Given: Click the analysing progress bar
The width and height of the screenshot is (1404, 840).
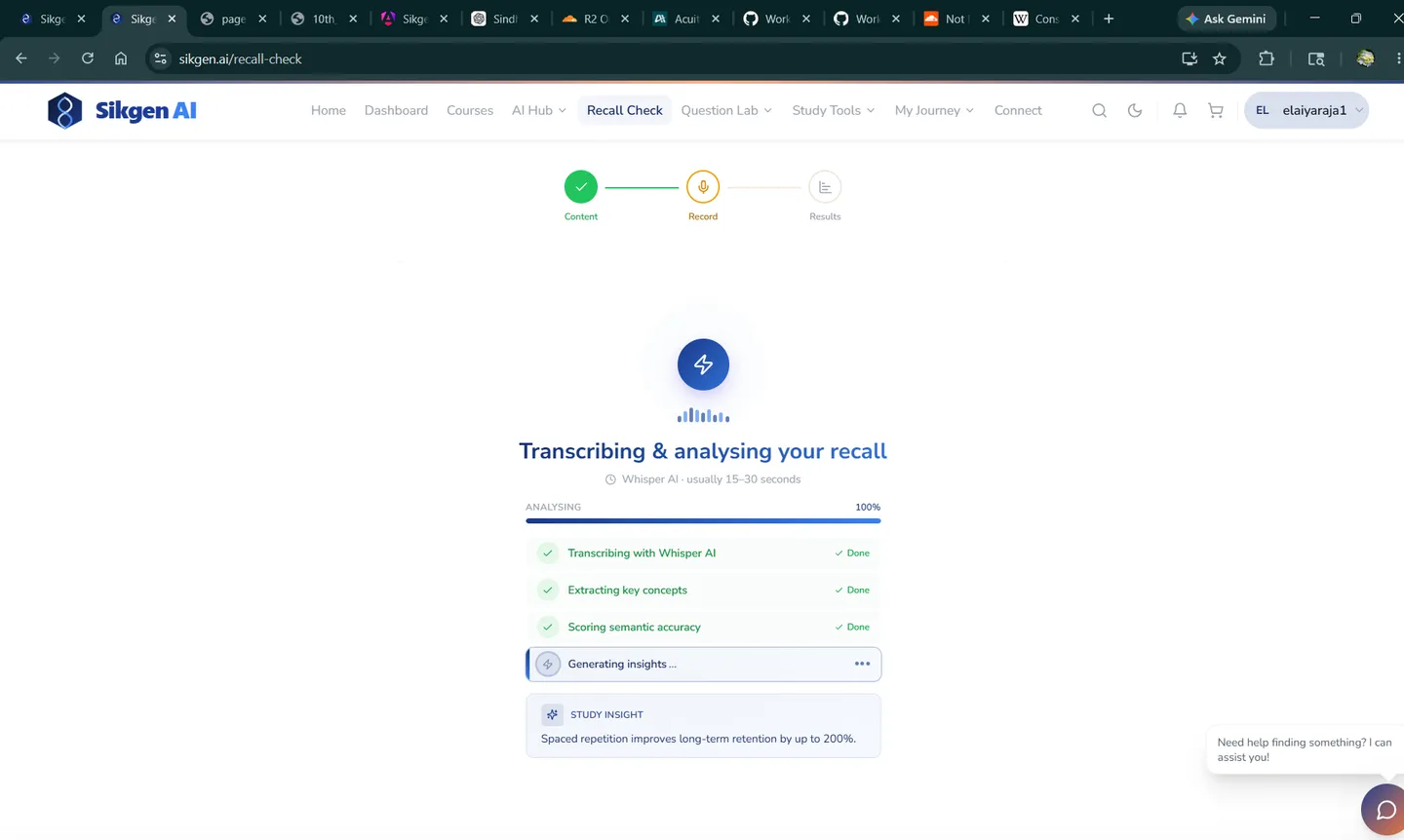Looking at the screenshot, I should point(703,520).
